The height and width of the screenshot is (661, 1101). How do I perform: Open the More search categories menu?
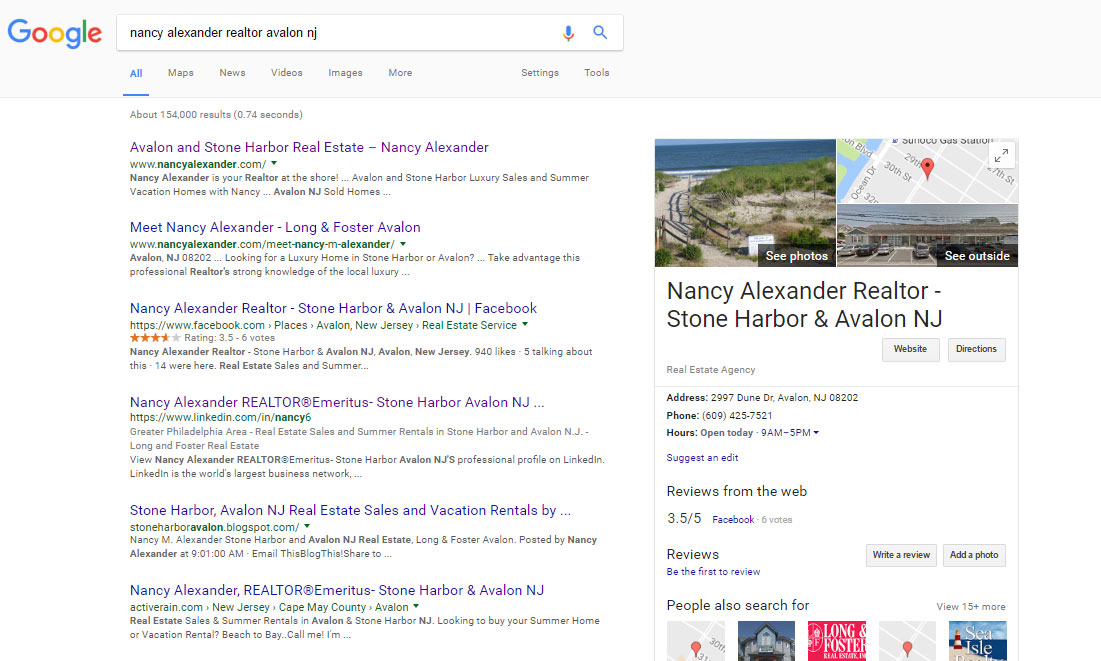click(400, 73)
